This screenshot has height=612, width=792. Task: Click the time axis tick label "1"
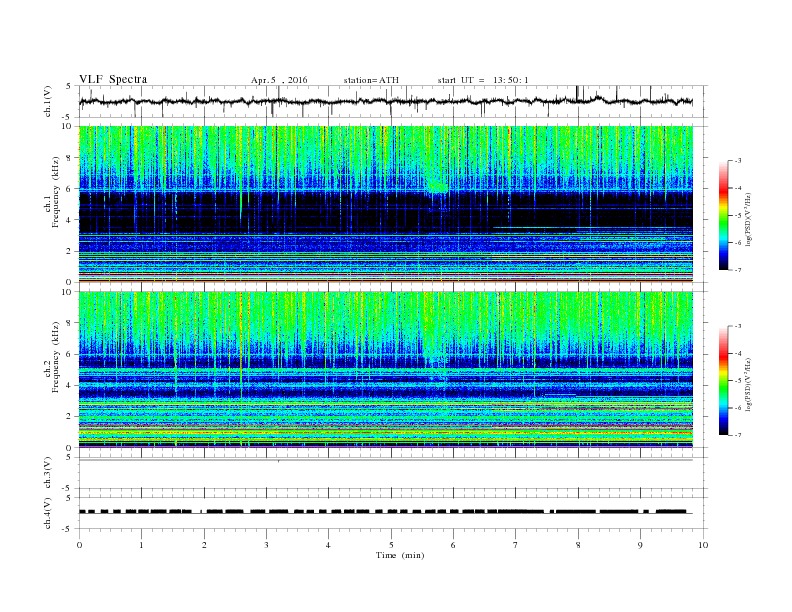point(142,545)
